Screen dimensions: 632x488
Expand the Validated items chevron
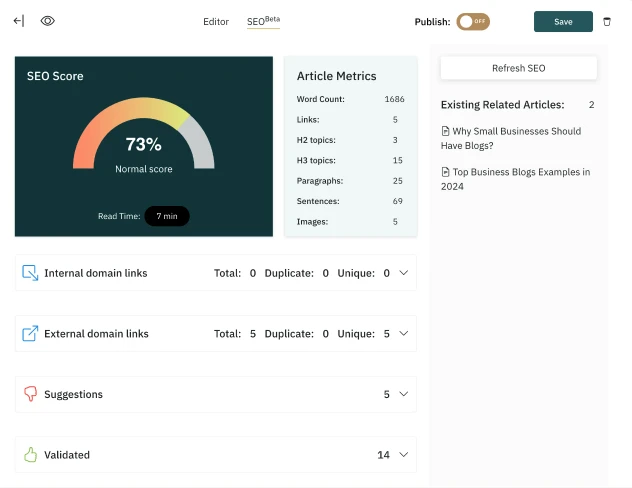pyautogui.click(x=403, y=455)
